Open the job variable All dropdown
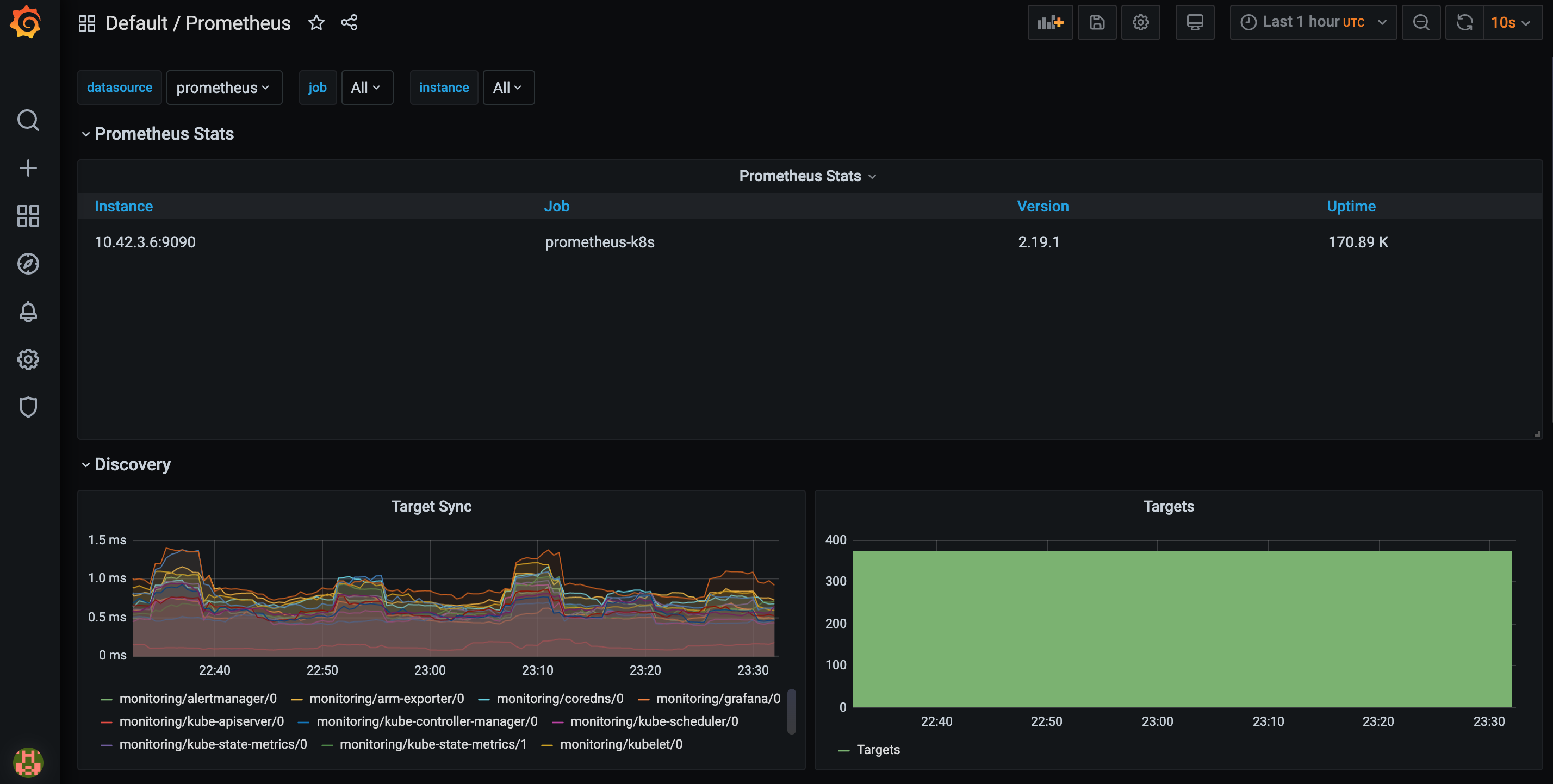This screenshot has width=1553, height=784. pos(366,88)
